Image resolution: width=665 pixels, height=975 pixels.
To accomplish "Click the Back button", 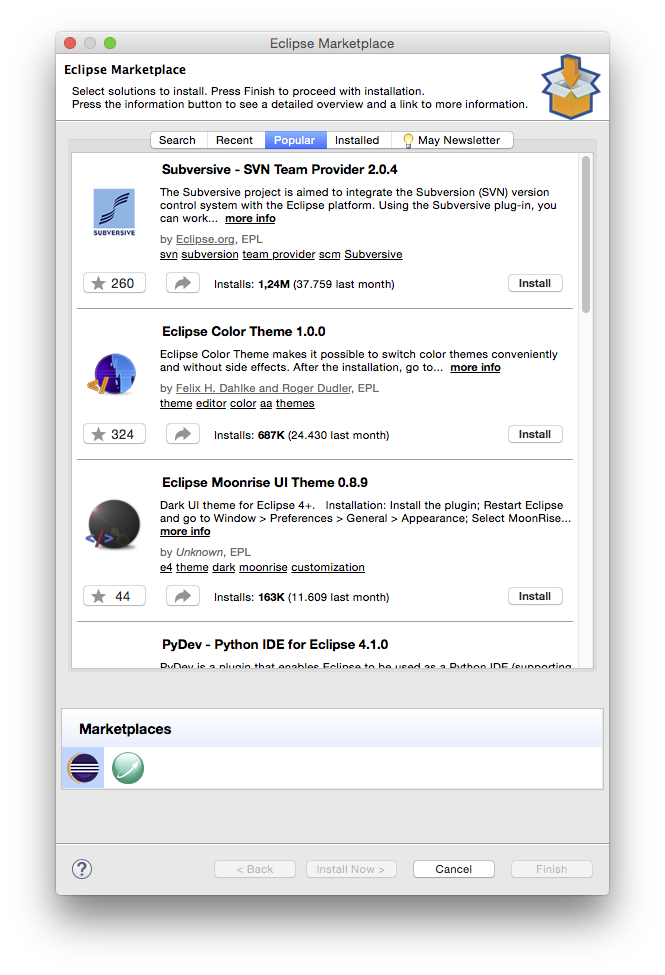I will click(254, 869).
